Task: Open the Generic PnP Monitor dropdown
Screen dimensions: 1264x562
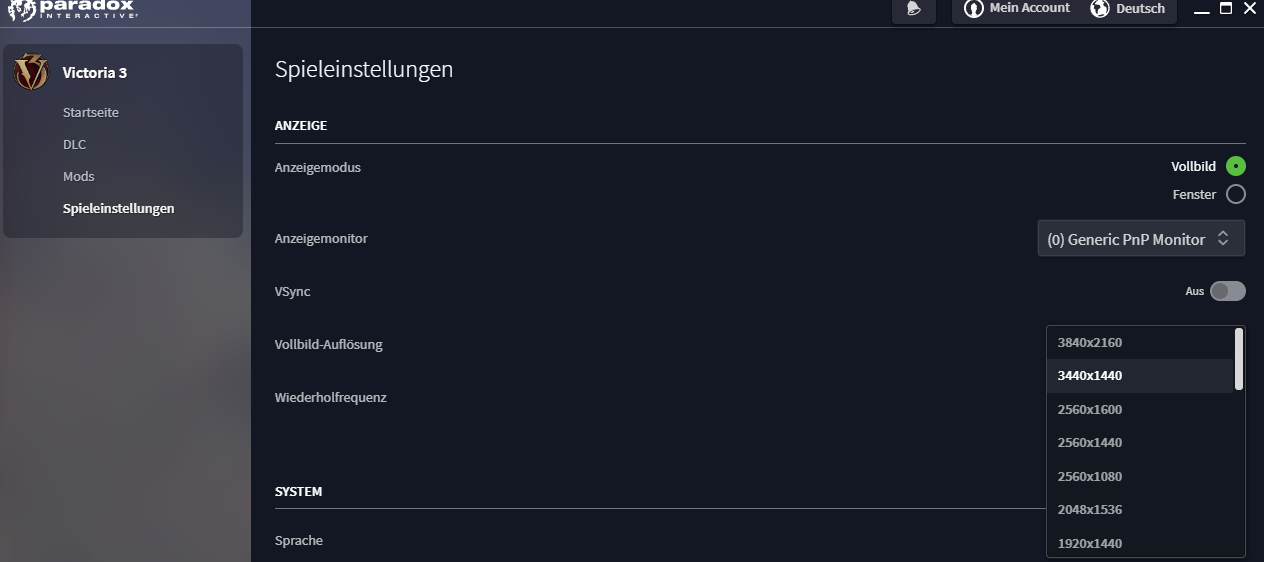Action: coord(1141,239)
